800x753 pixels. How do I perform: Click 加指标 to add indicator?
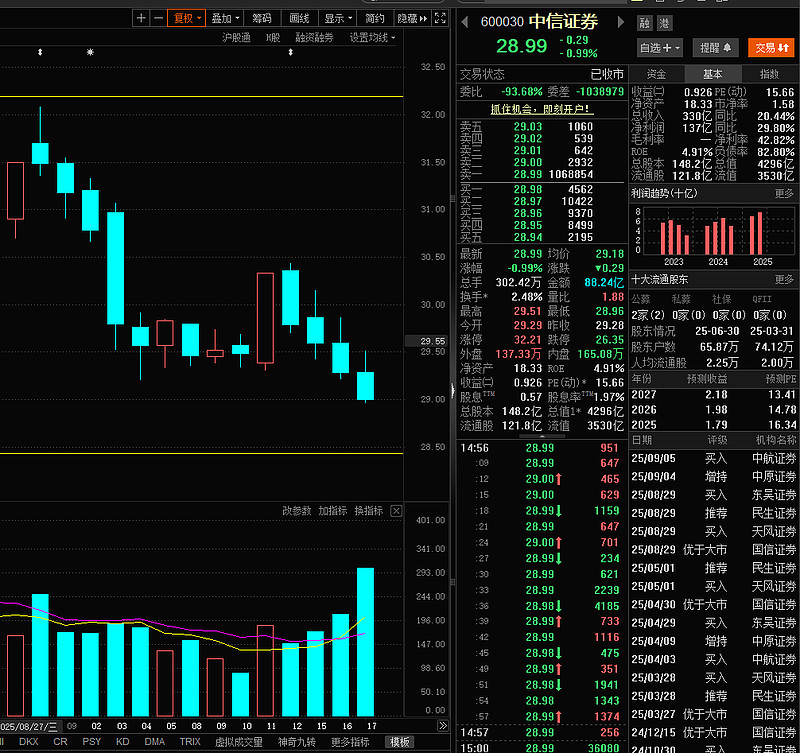point(333,511)
